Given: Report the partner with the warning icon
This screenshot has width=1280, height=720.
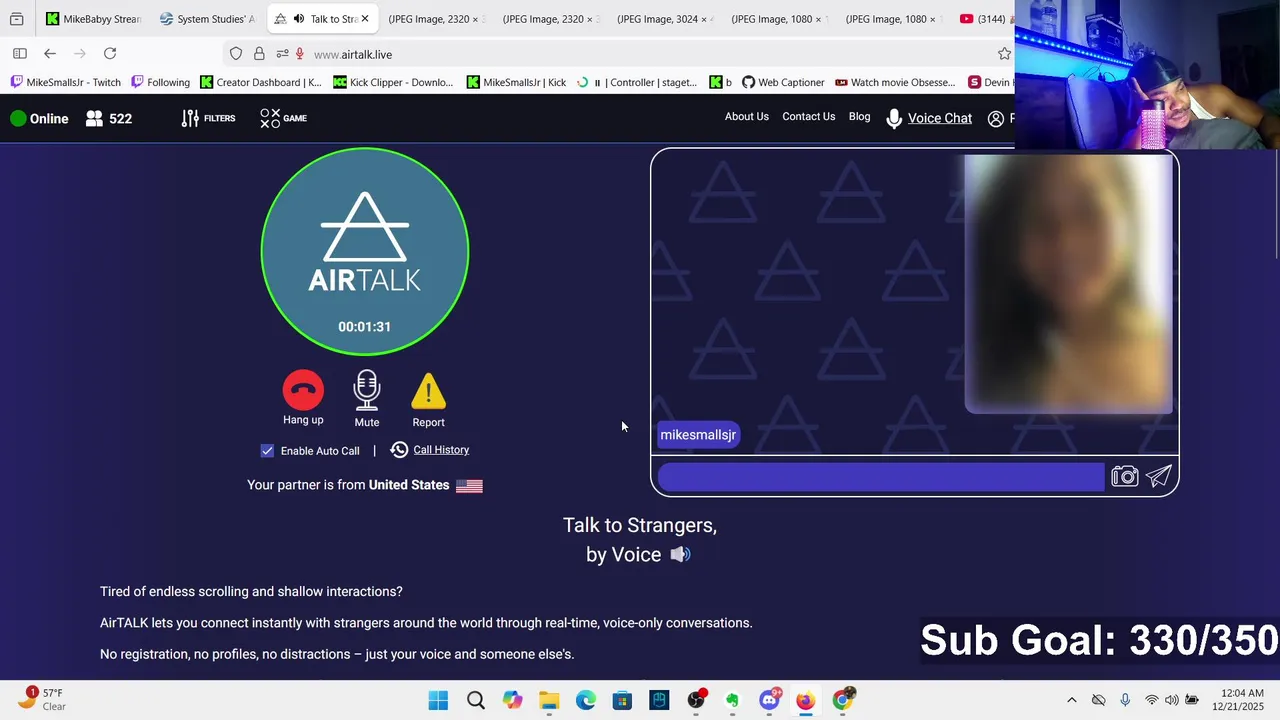Looking at the screenshot, I should tap(428, 391).
